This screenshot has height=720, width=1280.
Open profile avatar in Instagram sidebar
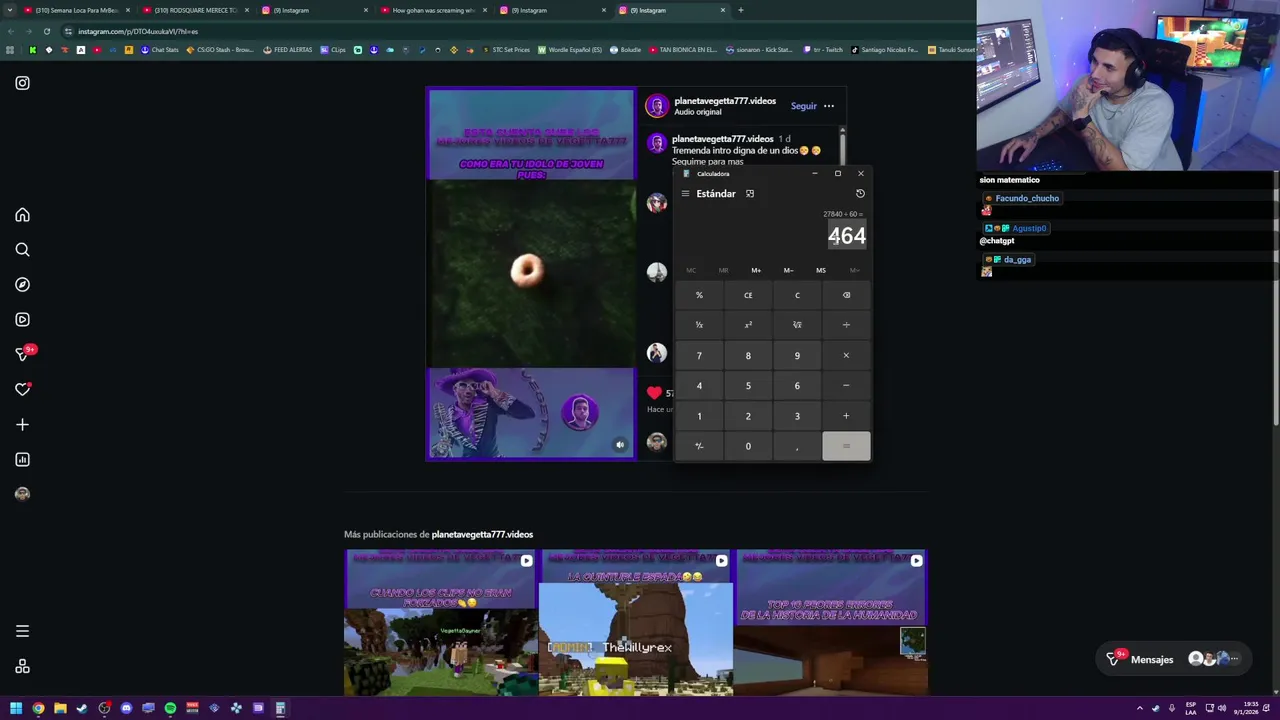click(x=22, y=494)
